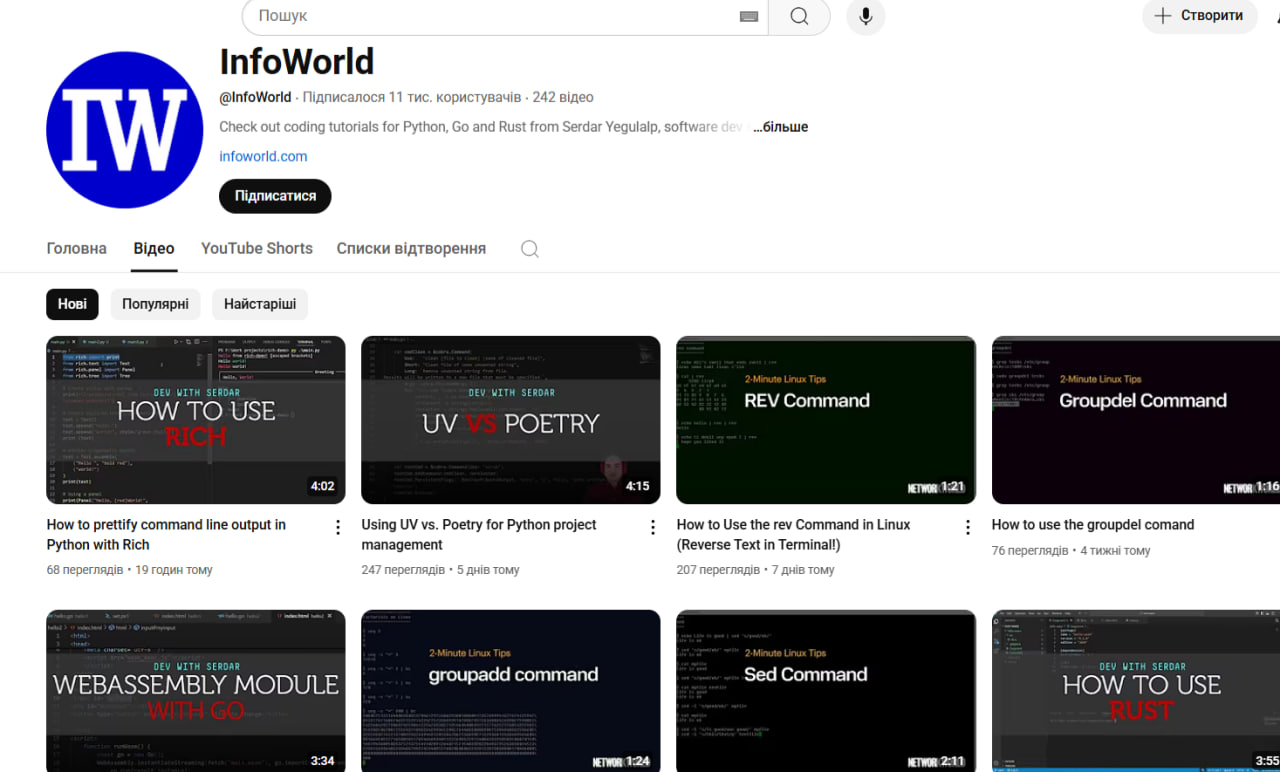1280x772 pixels.
Task: Click the 4:15 duration badge
Action: pos(637,487)
